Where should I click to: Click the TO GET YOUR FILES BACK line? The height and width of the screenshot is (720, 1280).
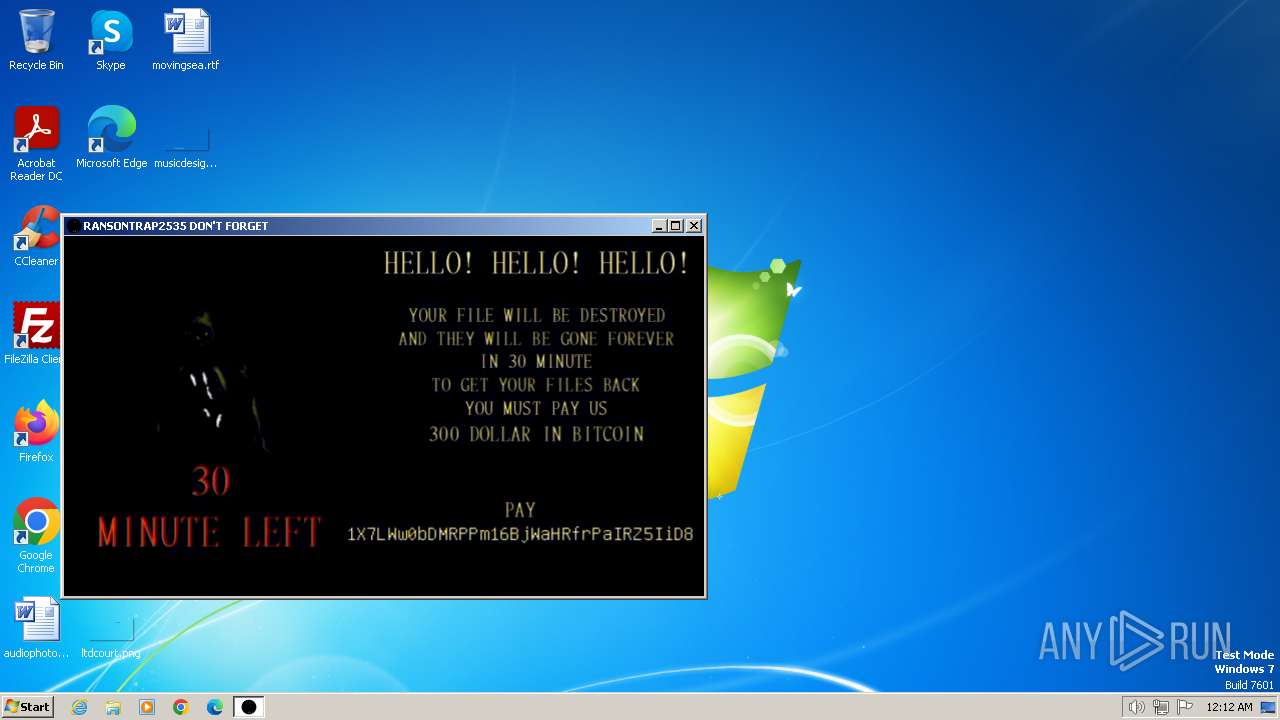[x=536, y=385]
